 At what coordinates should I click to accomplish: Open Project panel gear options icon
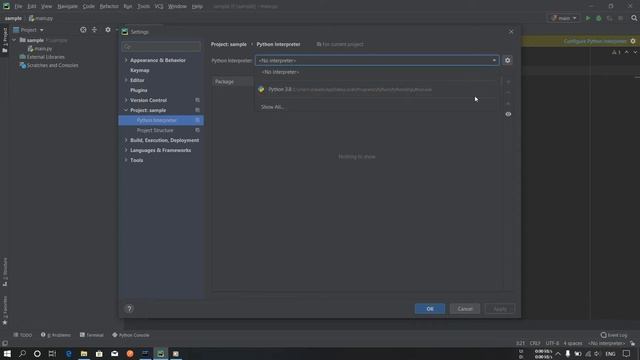pos(108,30)
